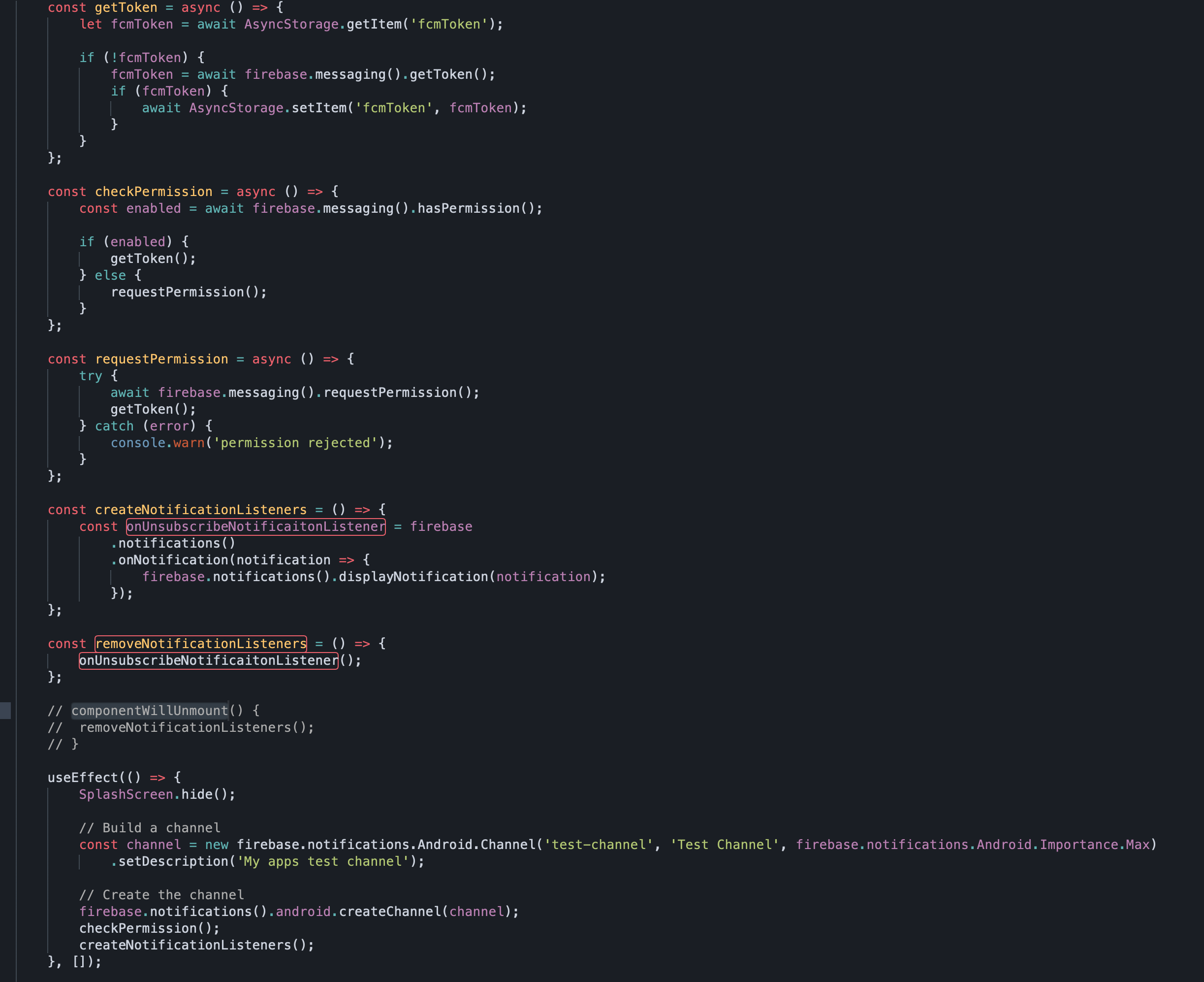Click checkPermission() call in useEffect
Image resolution: width=1204 pixels, height=982 pixels.
click(x=149, y=929)
